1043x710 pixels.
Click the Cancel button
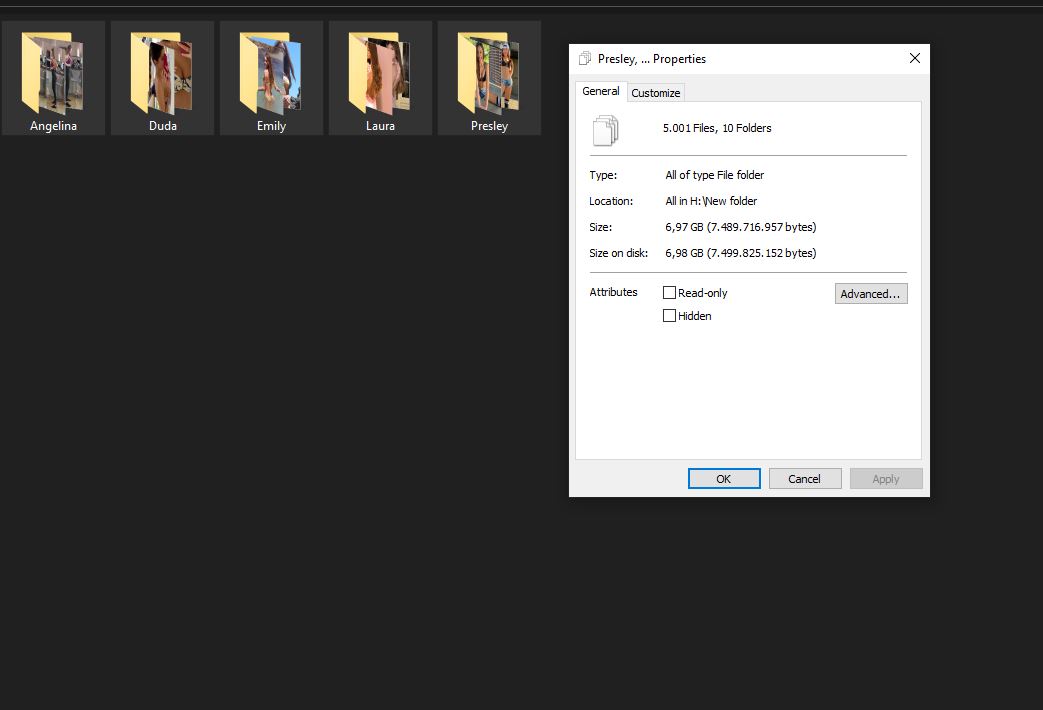805,478
